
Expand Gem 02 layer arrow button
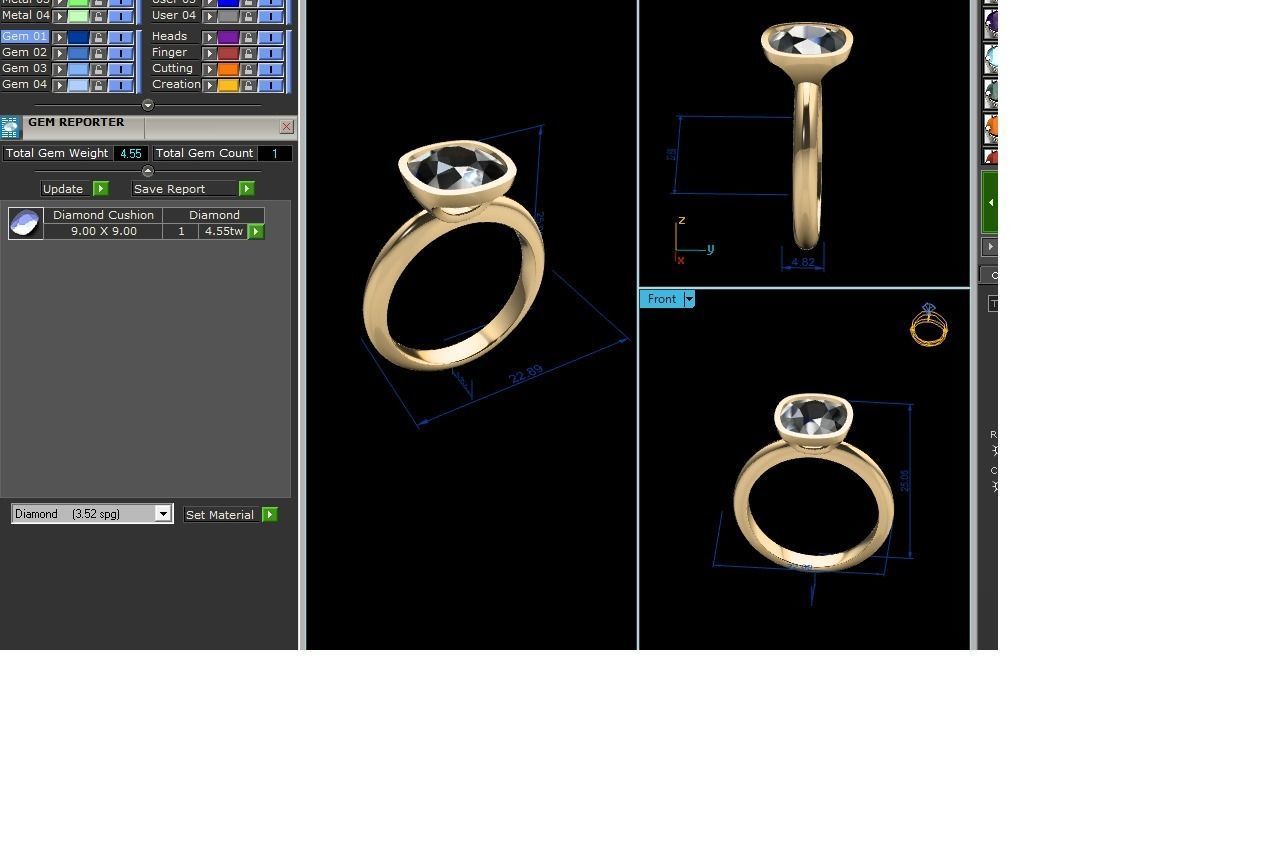pos(59,53)
